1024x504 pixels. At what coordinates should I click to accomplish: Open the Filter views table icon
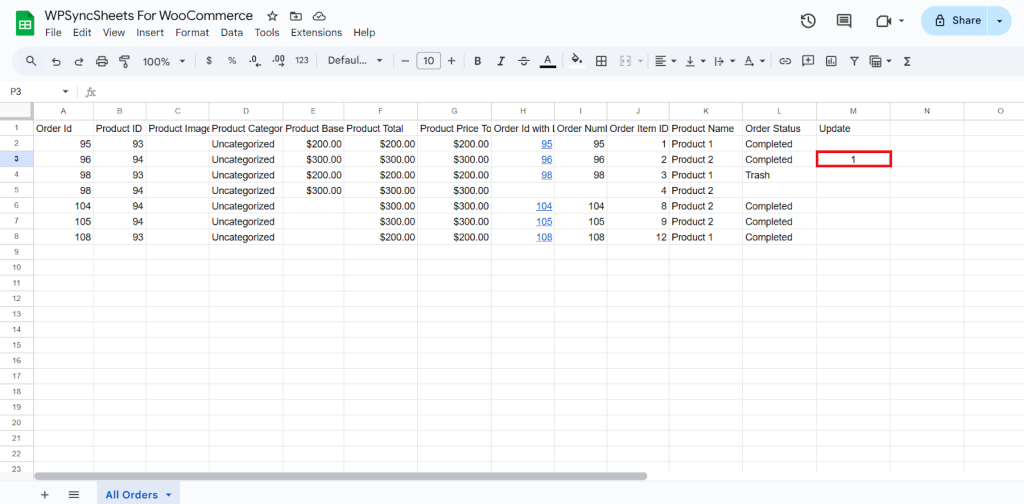(876, 61)
